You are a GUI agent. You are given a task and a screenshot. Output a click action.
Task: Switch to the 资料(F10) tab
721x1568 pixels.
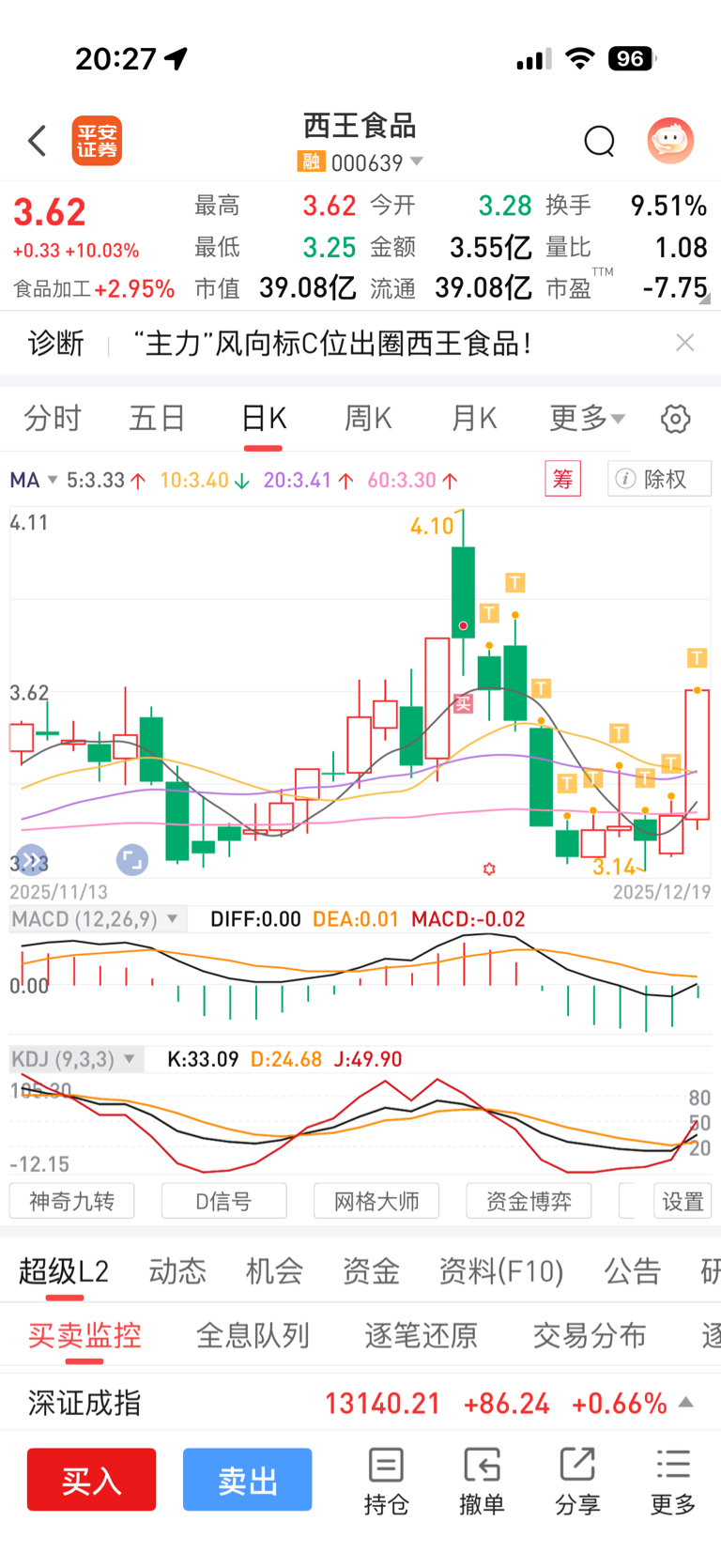pos(501,1271)
